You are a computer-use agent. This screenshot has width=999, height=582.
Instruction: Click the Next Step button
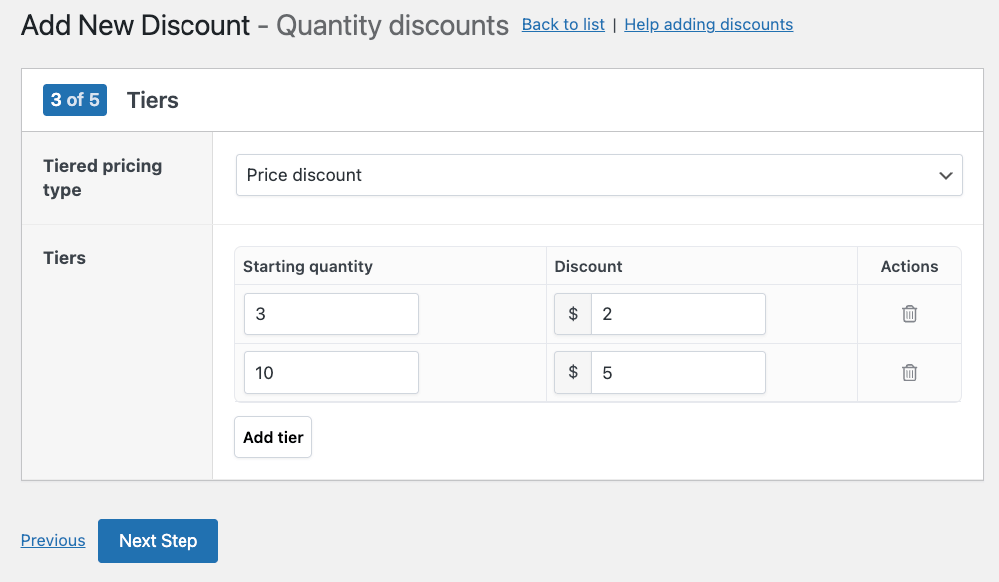coord(157,540)
